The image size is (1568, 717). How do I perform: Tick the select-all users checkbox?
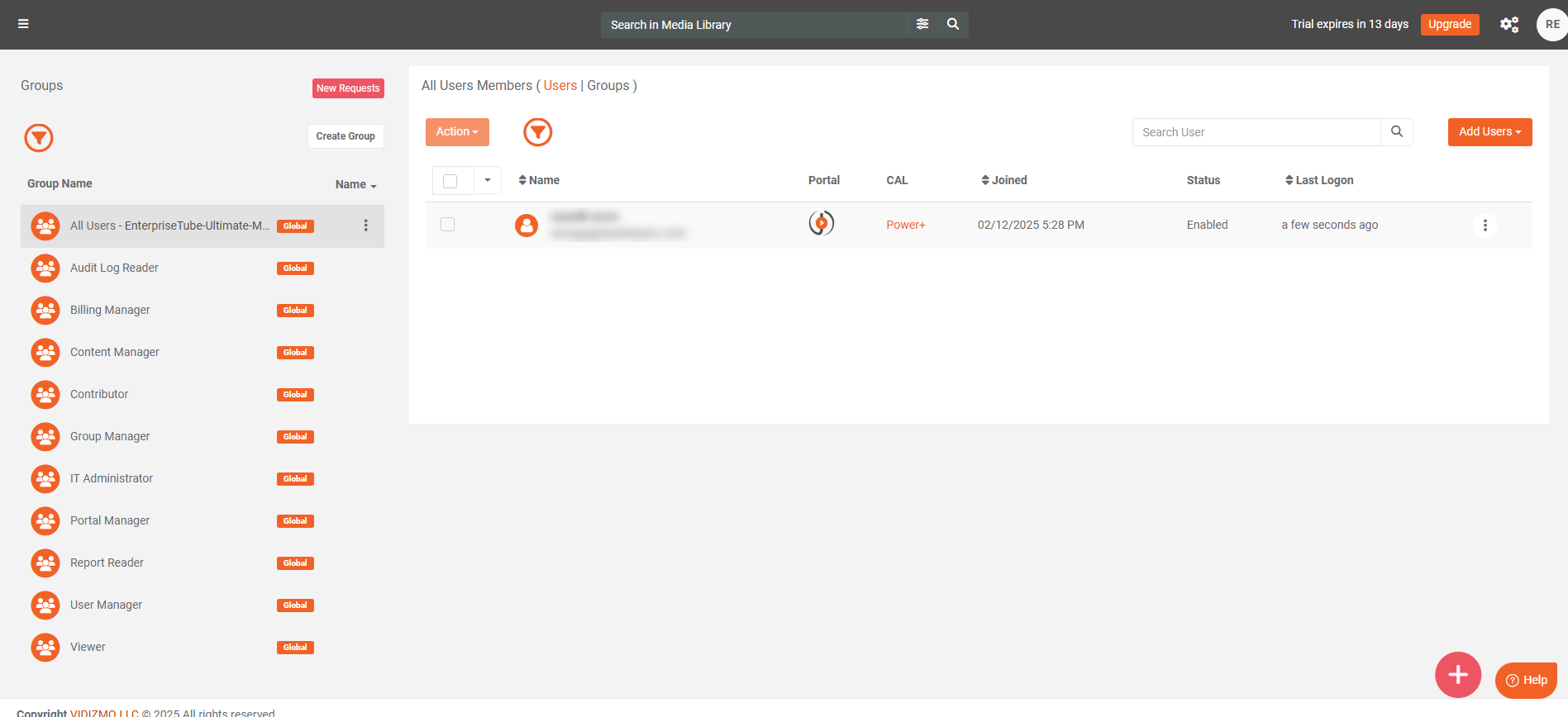pos(450,181)
